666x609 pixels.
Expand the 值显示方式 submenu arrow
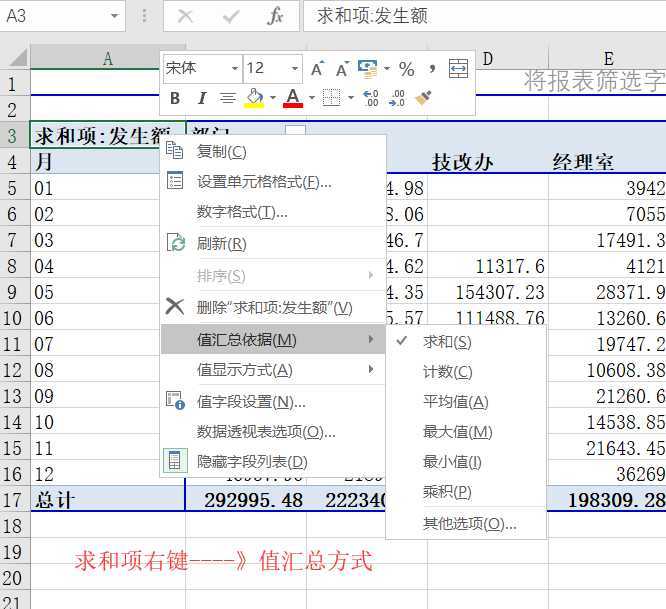click(x=371, y=369)
